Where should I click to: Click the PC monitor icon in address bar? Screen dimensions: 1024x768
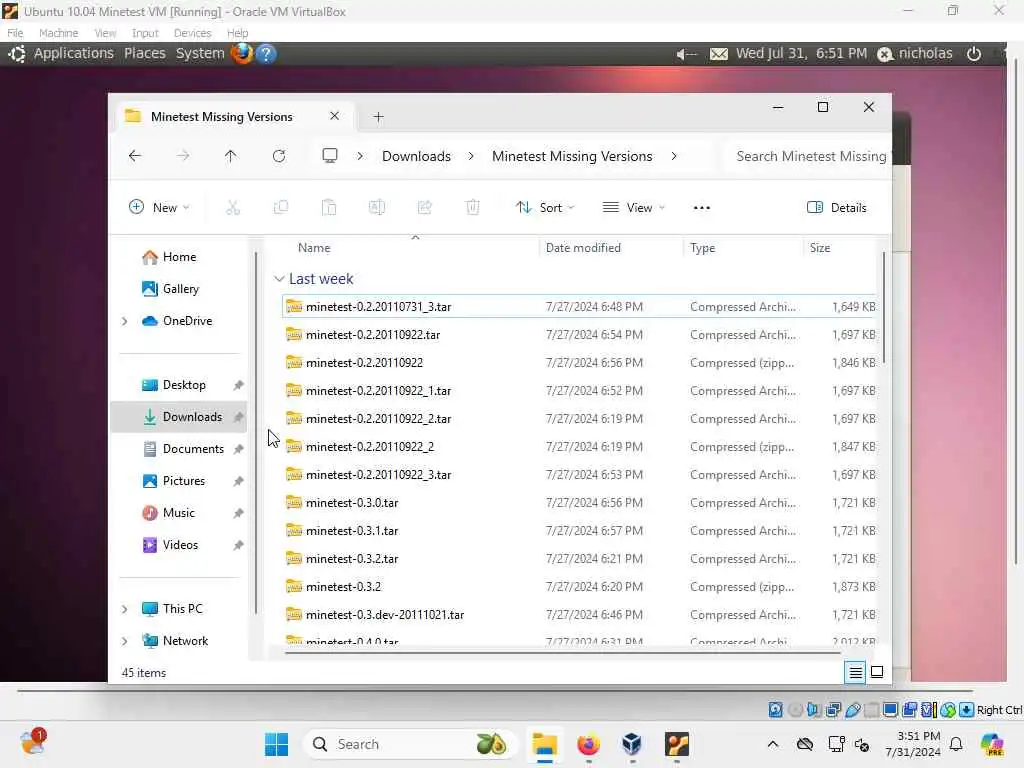(x=330, y=155)
